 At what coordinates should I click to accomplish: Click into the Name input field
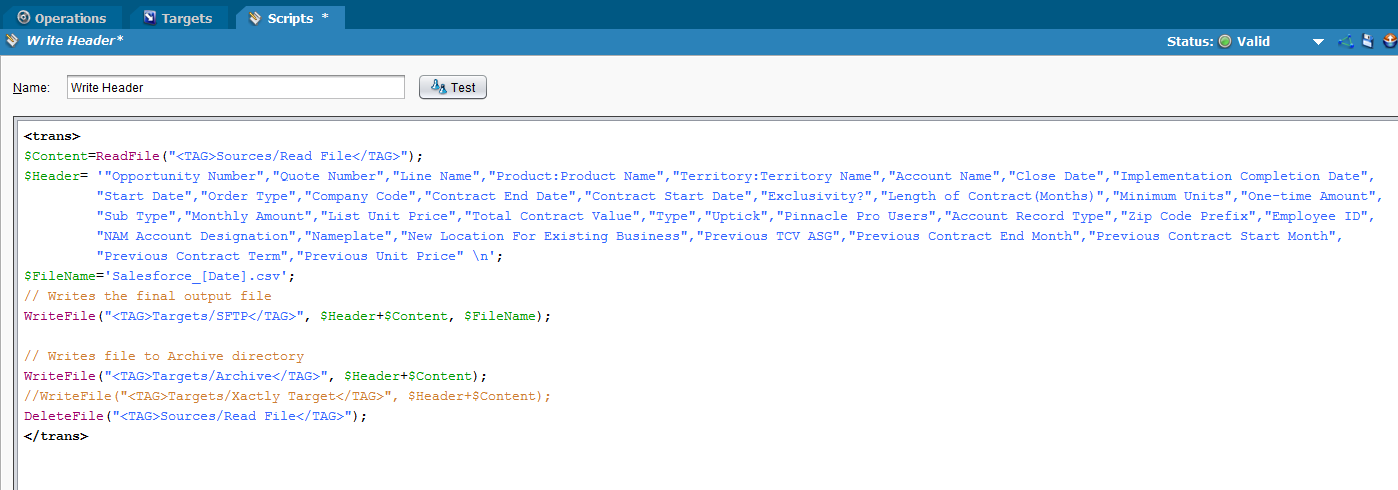click(x=236, y=87)
